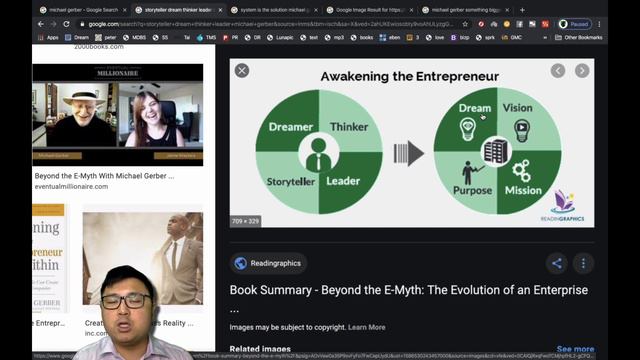640x360 pixels.
Task: Open the Book Summary - Beyond the E-Myth title link
Action: [409, 290]
